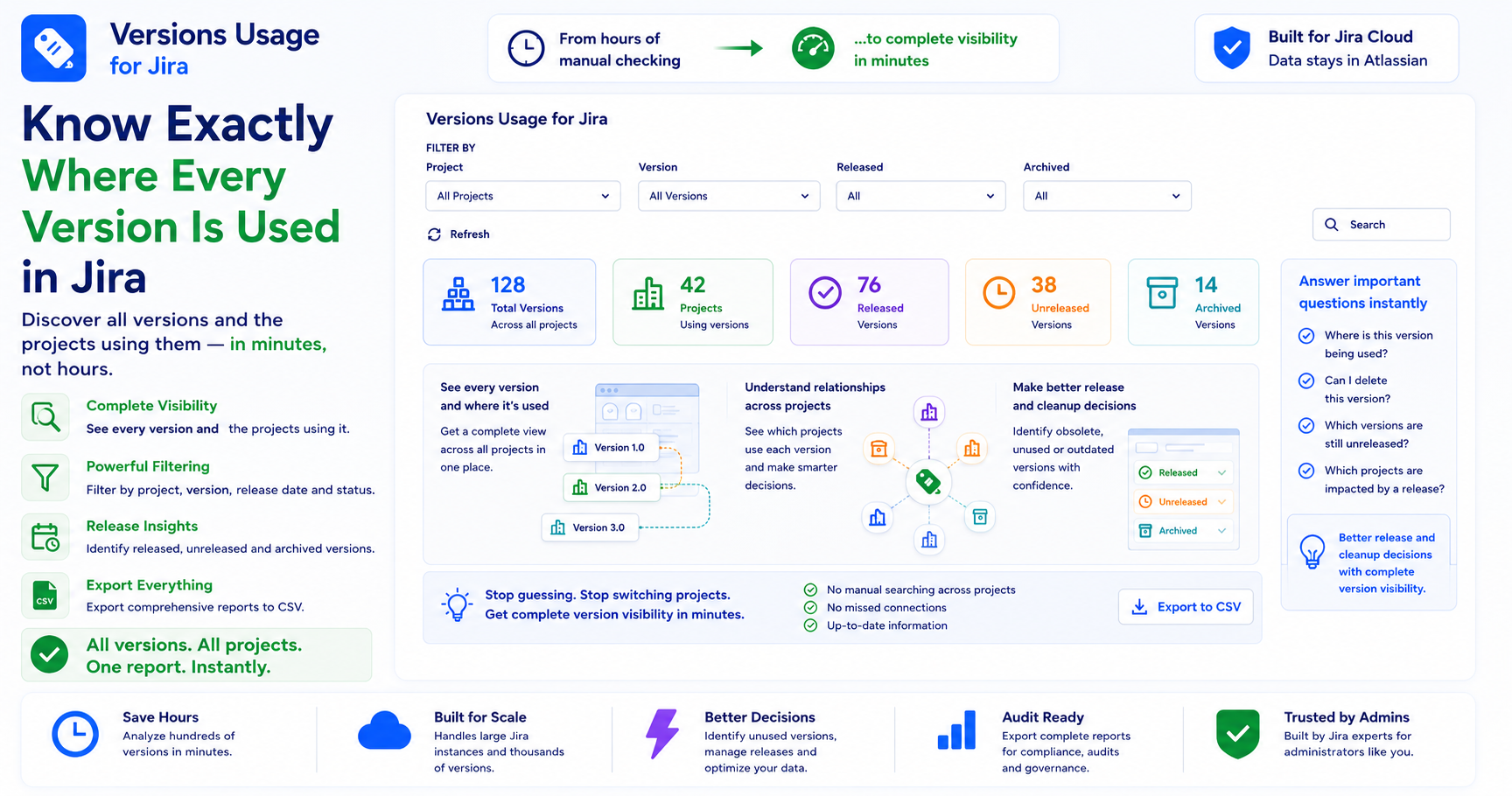
Task: Click the blue shield checkmark icon
Action: pos(1231,48)
